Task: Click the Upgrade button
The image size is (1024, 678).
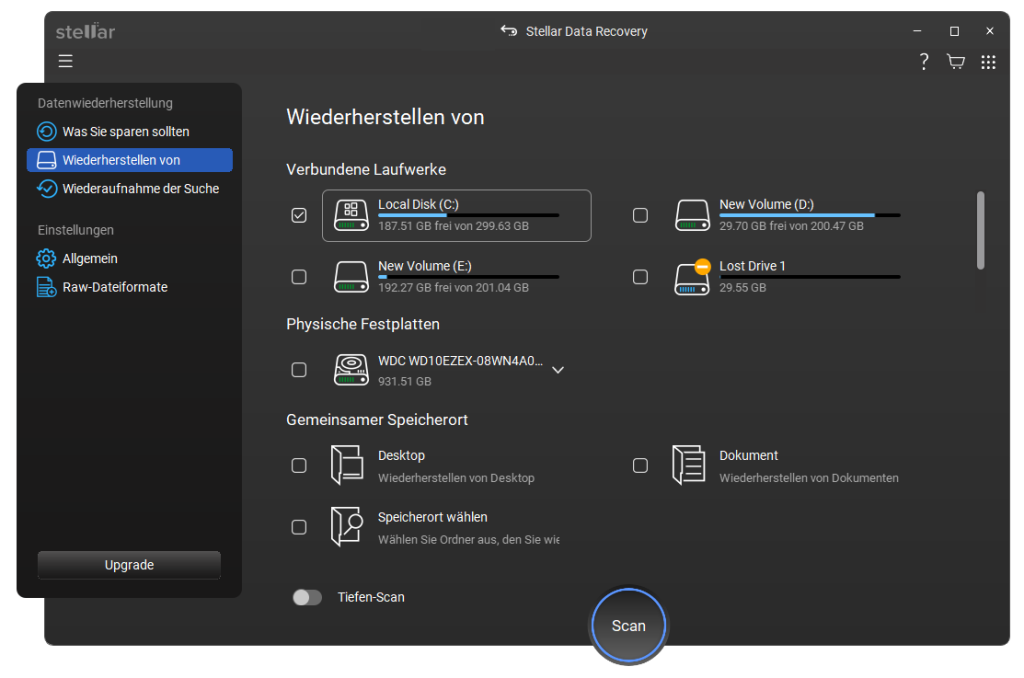Action: [x=129, y=565]
